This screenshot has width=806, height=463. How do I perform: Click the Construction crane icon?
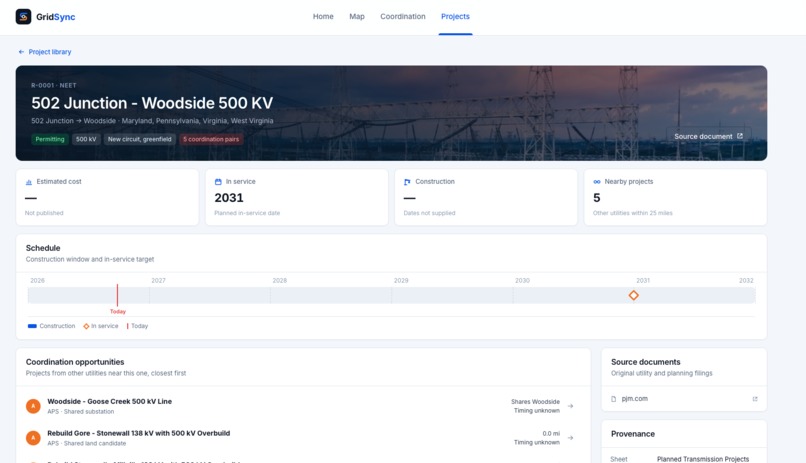click(x=407, y=182)
